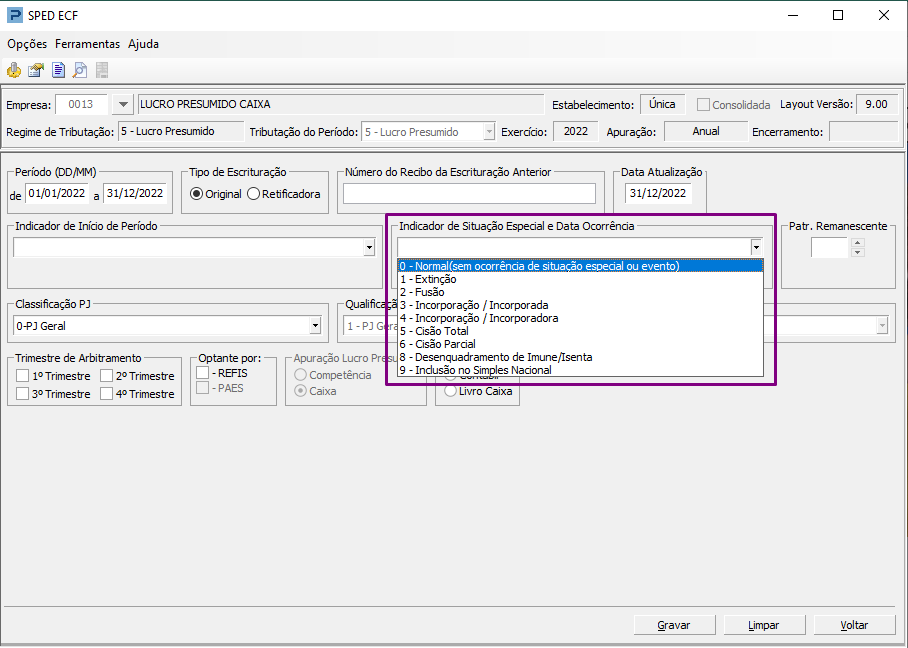
Task: Click the Voltar button
Action: pos(855,625)
